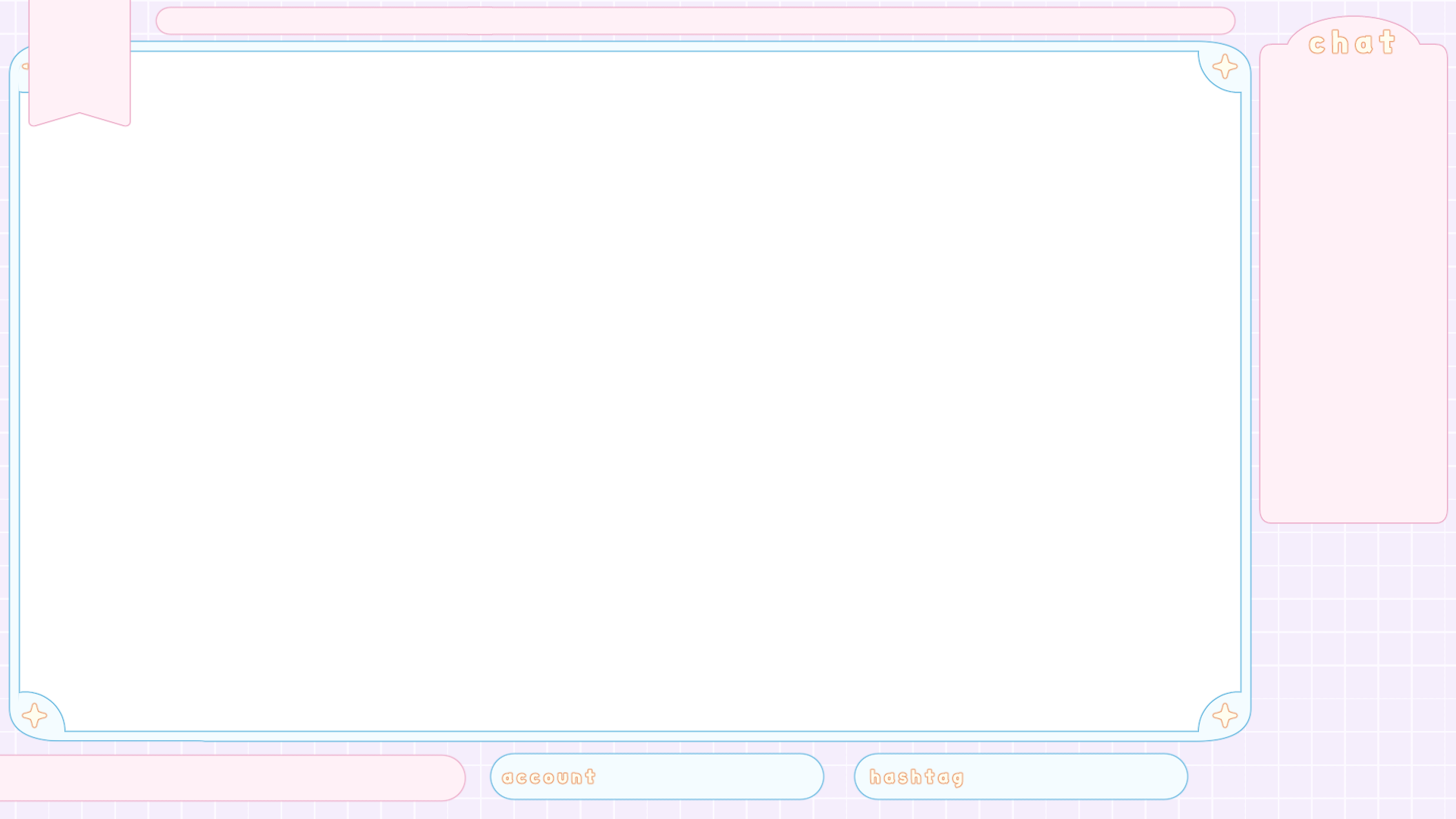Click the letter 't' in chat heading

1387,42
